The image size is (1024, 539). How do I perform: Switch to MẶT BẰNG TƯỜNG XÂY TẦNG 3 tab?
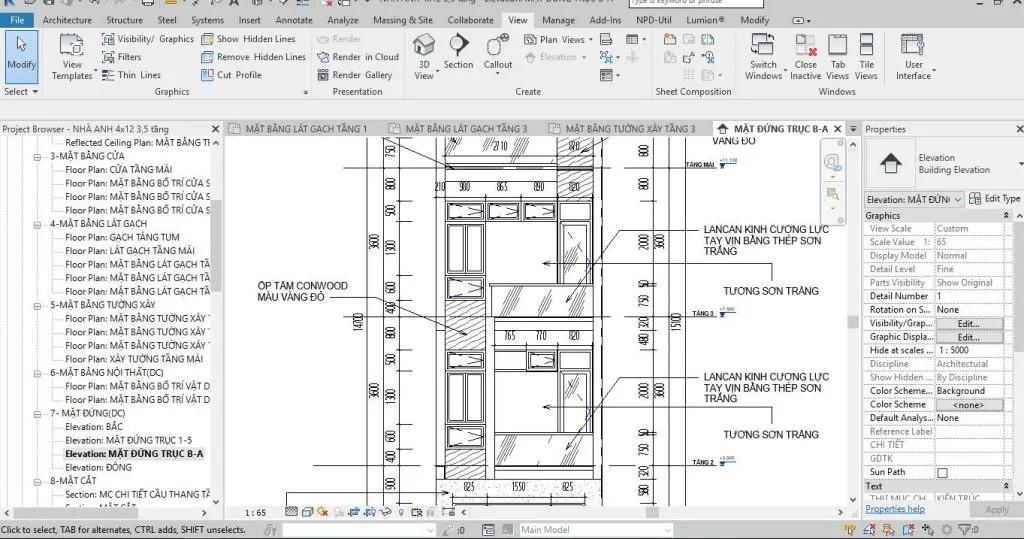tap(623, 129)
